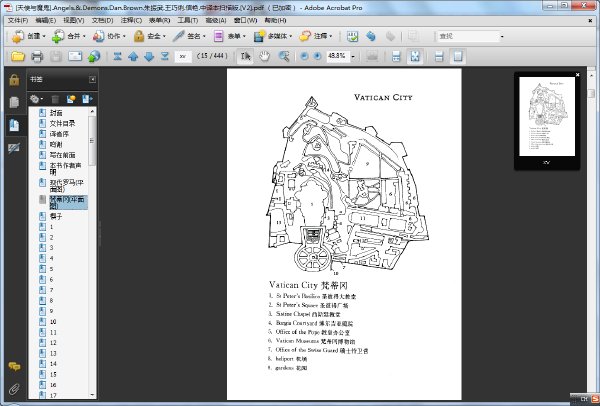600x406 pixels.
Task: Click the email envelope icon
Action: pyautogui.click(x=75, y=57)
